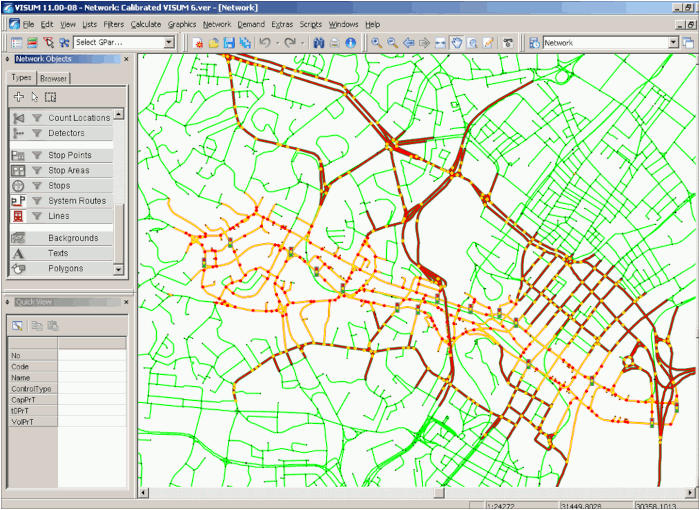
Task: Go to next view with right arrow
Action: pyautogui.click(x=424, y=43)
